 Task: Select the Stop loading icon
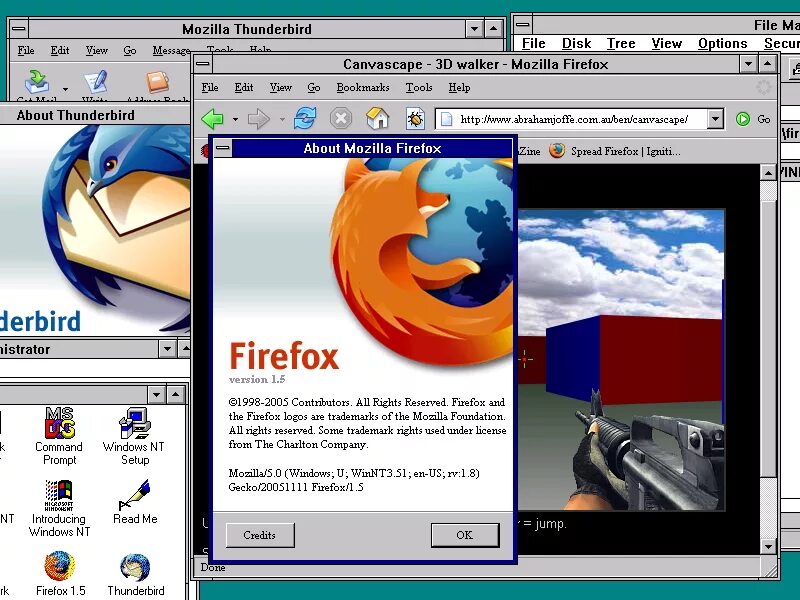341,118
